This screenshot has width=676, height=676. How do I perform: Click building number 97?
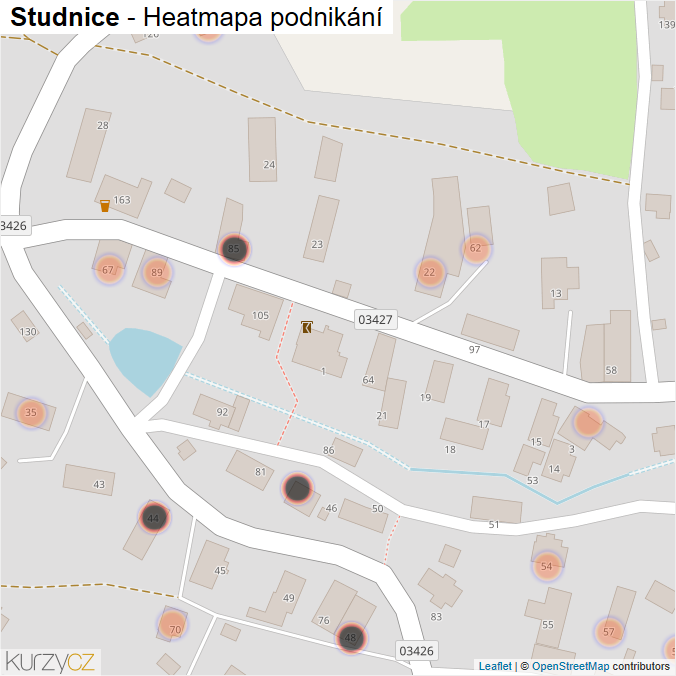(474, 350)
